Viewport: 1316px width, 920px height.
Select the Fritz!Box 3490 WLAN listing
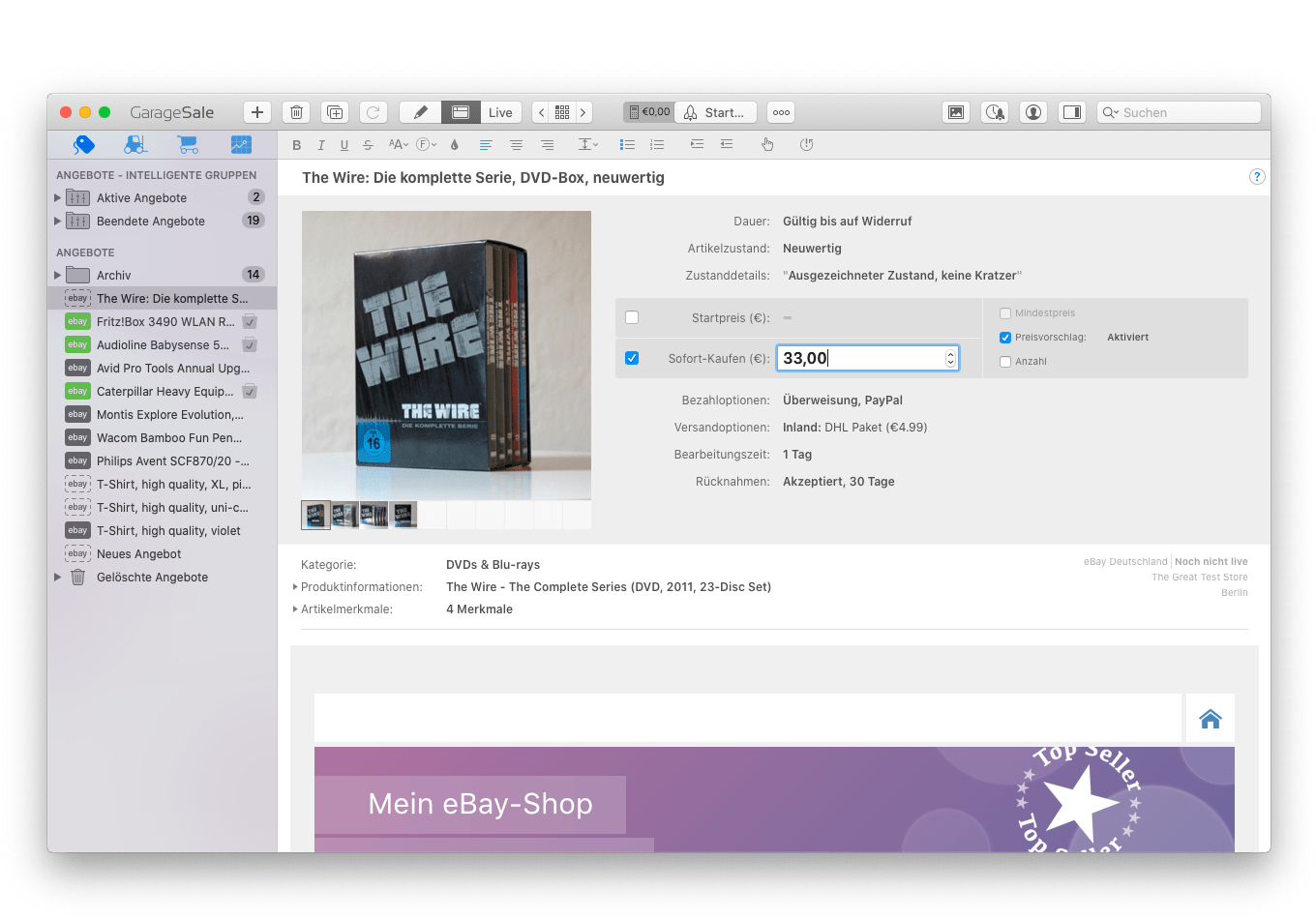click(165, 322)
